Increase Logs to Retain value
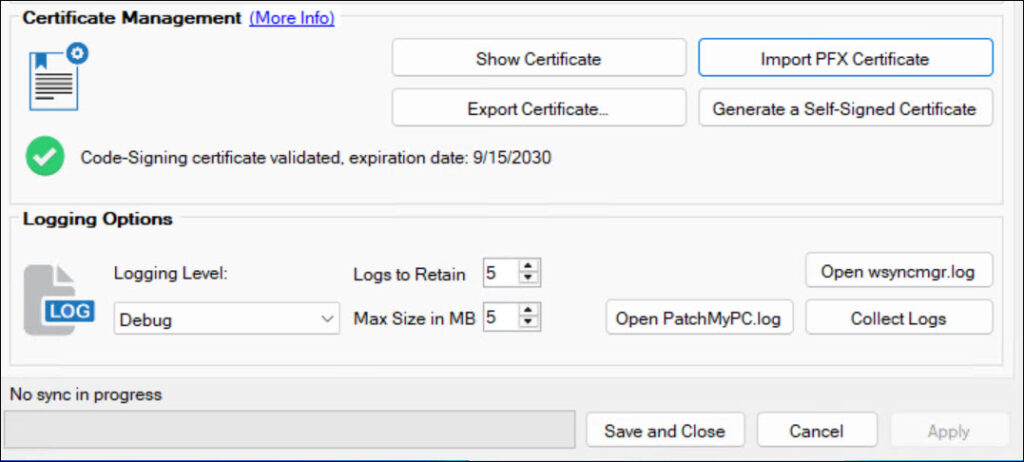 529,266
